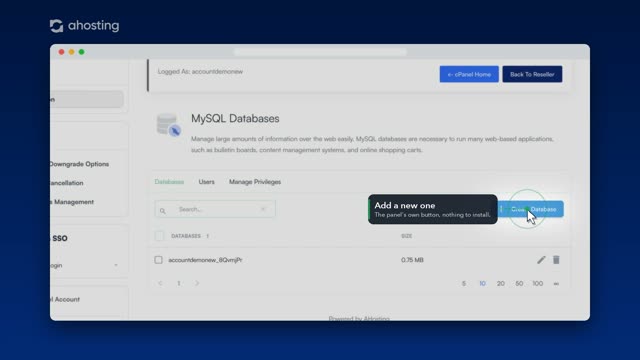Set page size to 10
The image size is (640, 360).
482,283
